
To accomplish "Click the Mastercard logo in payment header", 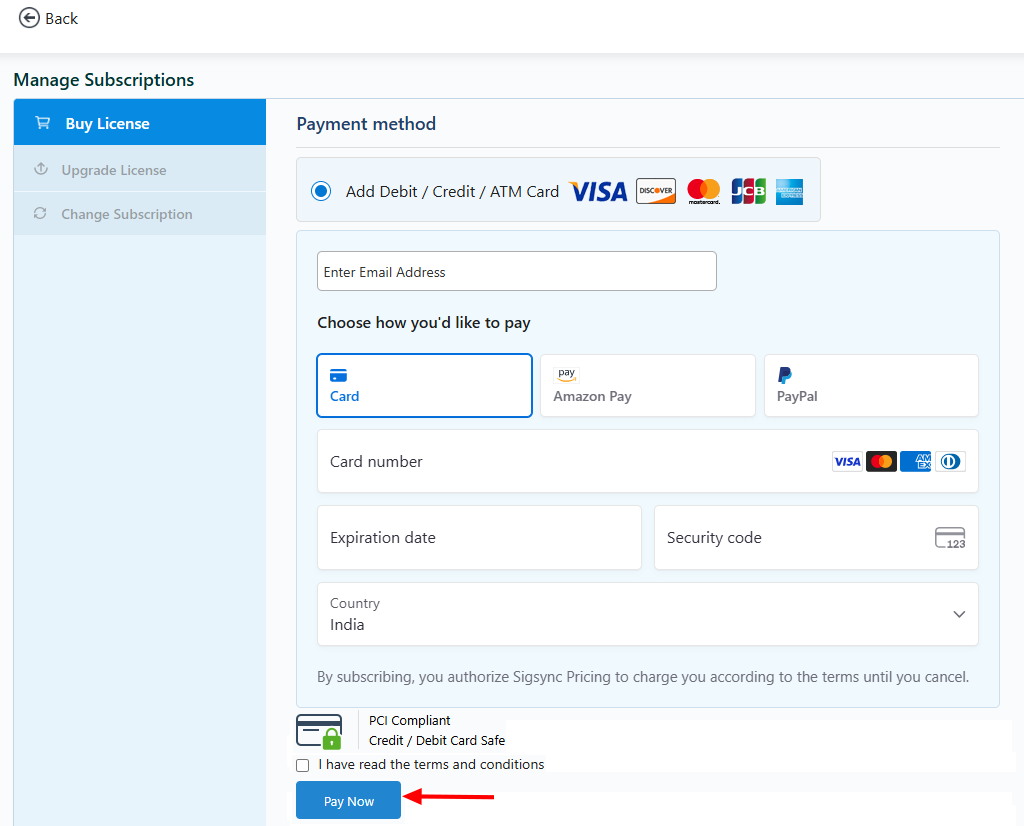I will coord(704,191).
